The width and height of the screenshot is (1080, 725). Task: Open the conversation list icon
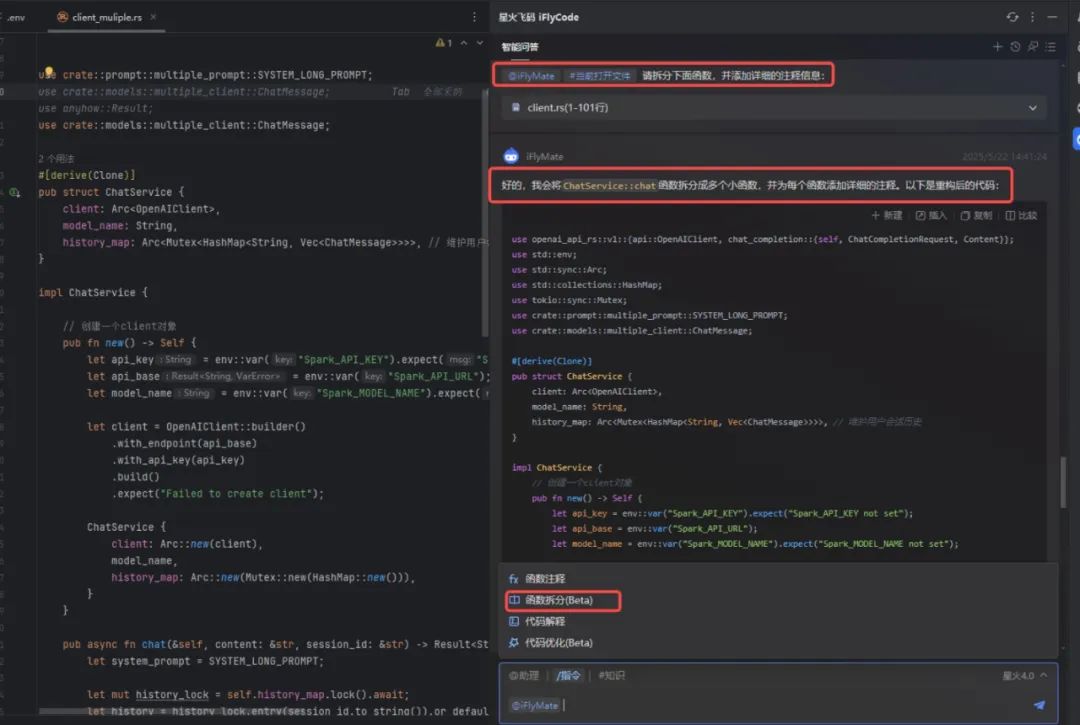pyautogui.click(x=1050, y=47)
